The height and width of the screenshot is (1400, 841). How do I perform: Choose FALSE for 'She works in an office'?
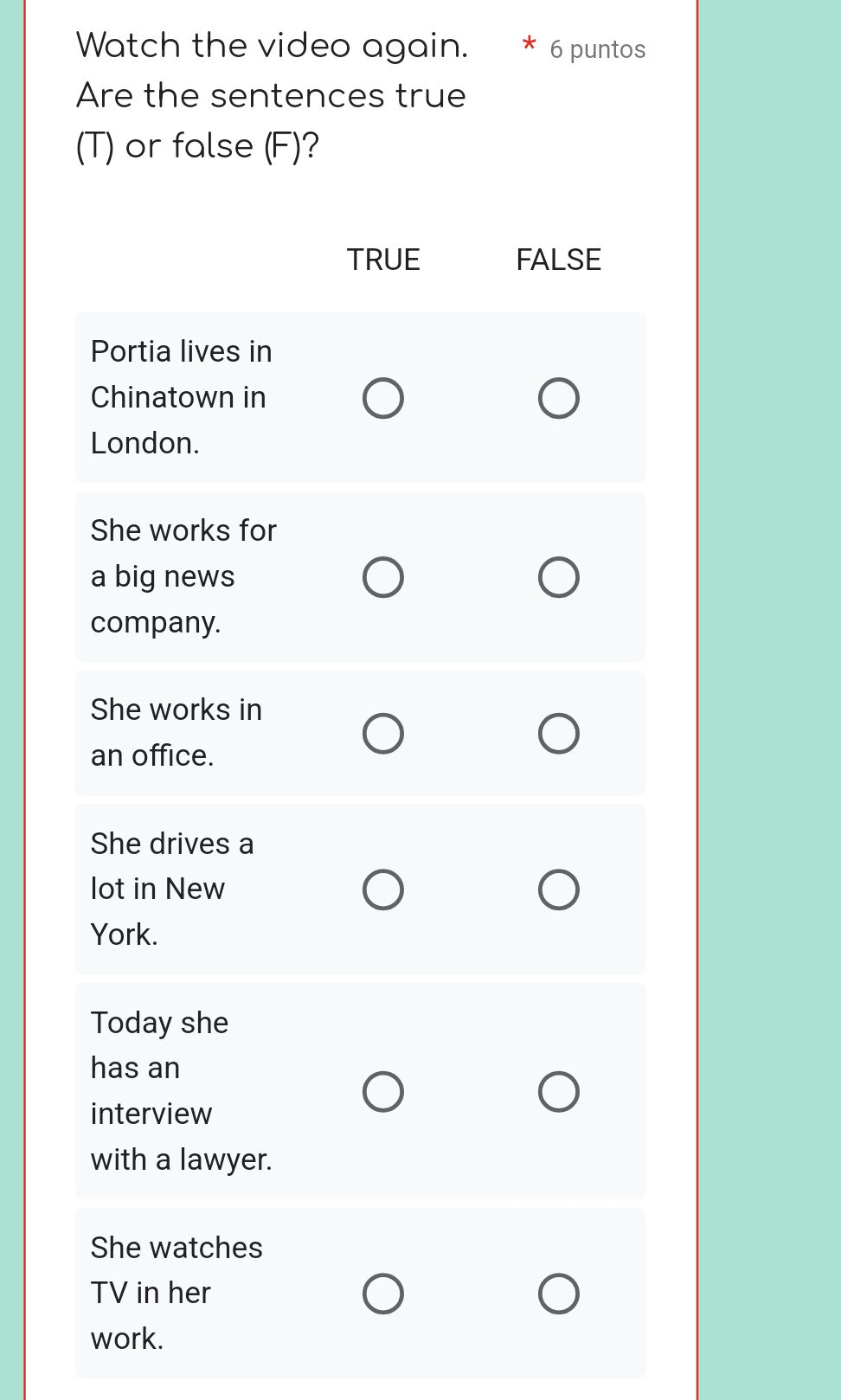coord(558,734)
